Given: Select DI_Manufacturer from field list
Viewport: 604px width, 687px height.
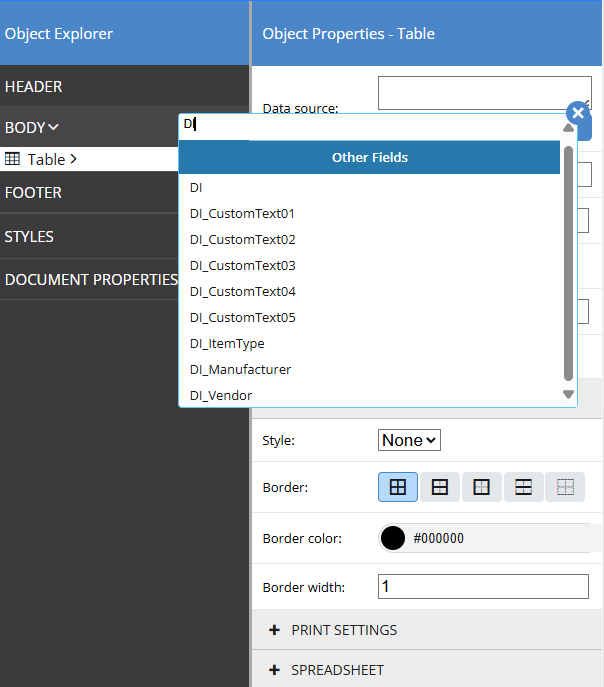Looking at the screenshot, I should (240, 369).
